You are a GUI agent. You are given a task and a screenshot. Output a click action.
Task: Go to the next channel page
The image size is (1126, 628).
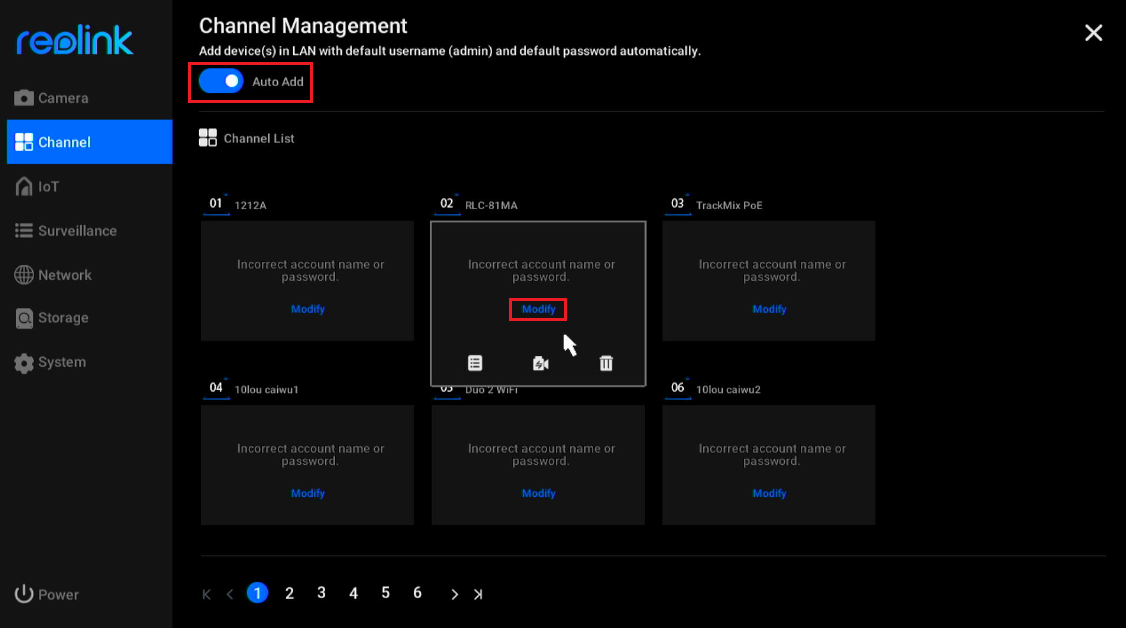tap(454, 594)
